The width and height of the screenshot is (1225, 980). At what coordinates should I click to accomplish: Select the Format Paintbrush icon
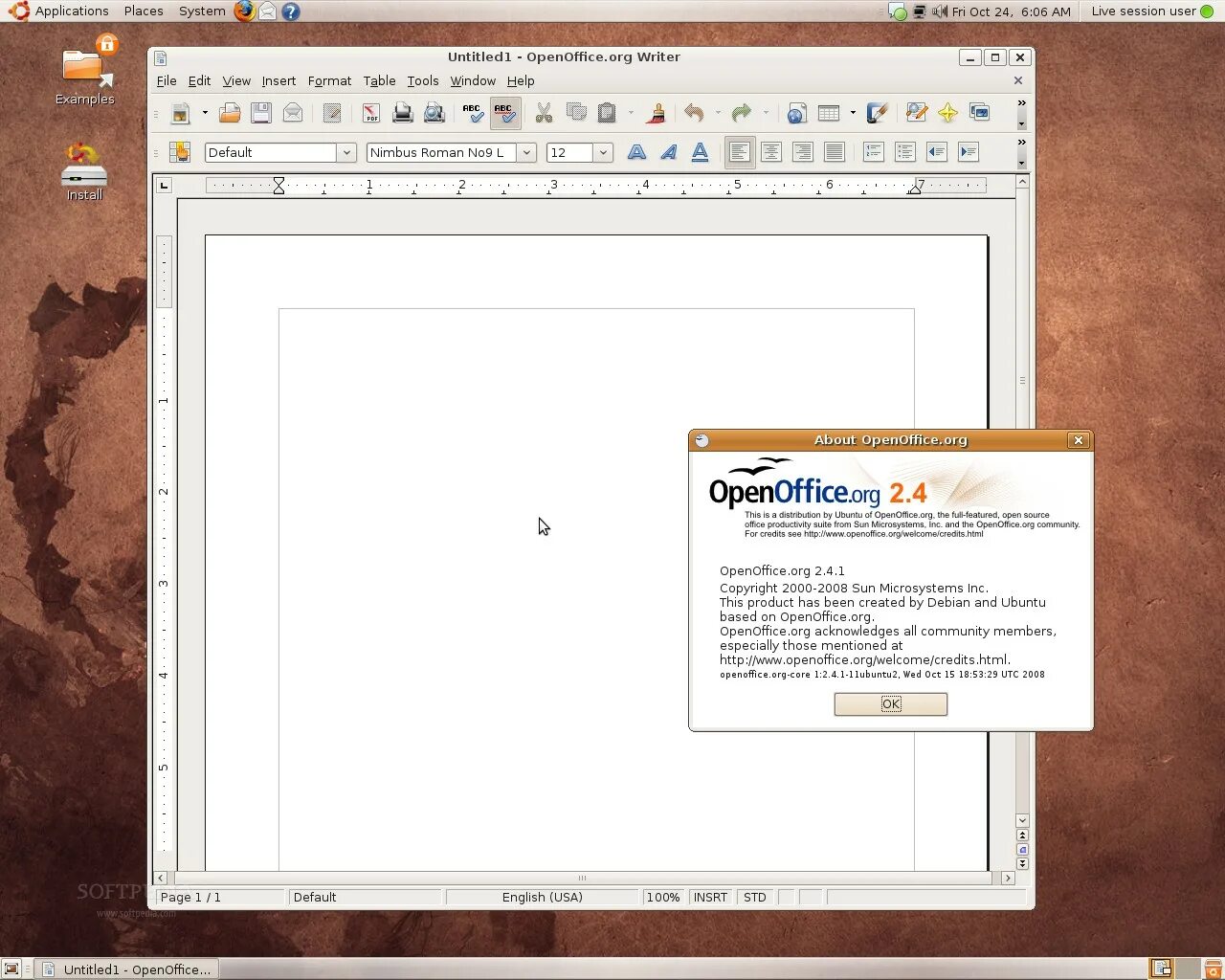coord(657,113)
